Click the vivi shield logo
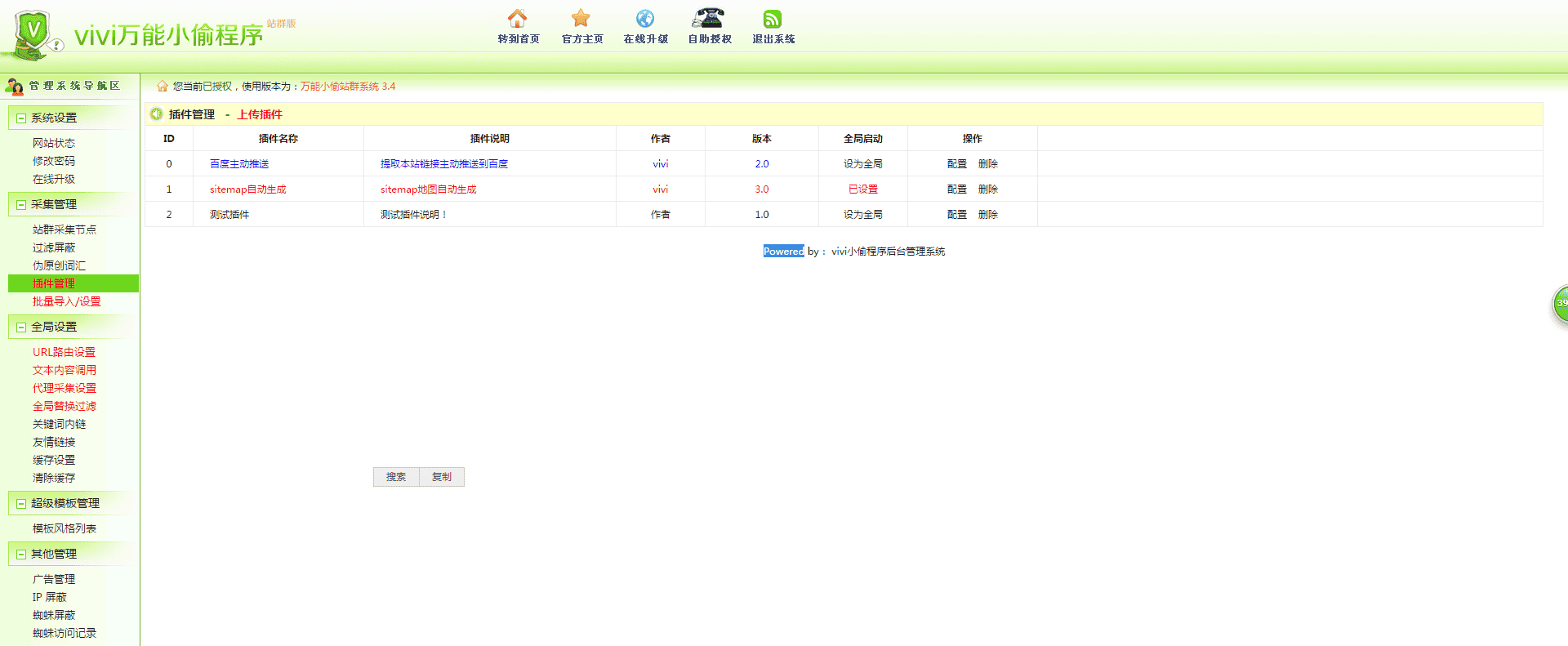Screen dimensions: 1568x646 coord(33,35)
